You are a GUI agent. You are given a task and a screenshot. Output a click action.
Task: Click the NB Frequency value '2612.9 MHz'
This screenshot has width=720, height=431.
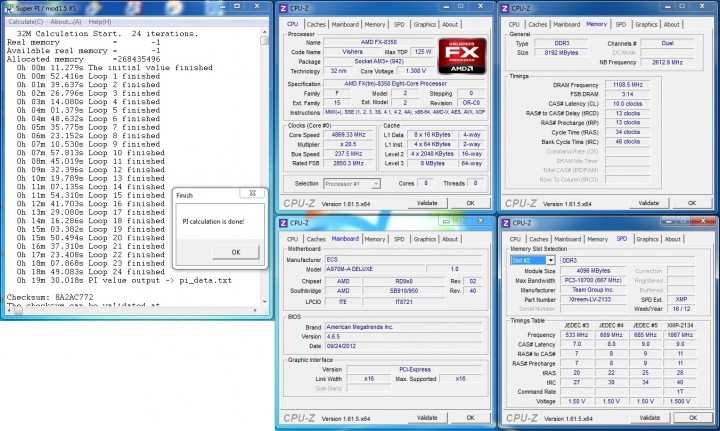(x=667, y=62)
